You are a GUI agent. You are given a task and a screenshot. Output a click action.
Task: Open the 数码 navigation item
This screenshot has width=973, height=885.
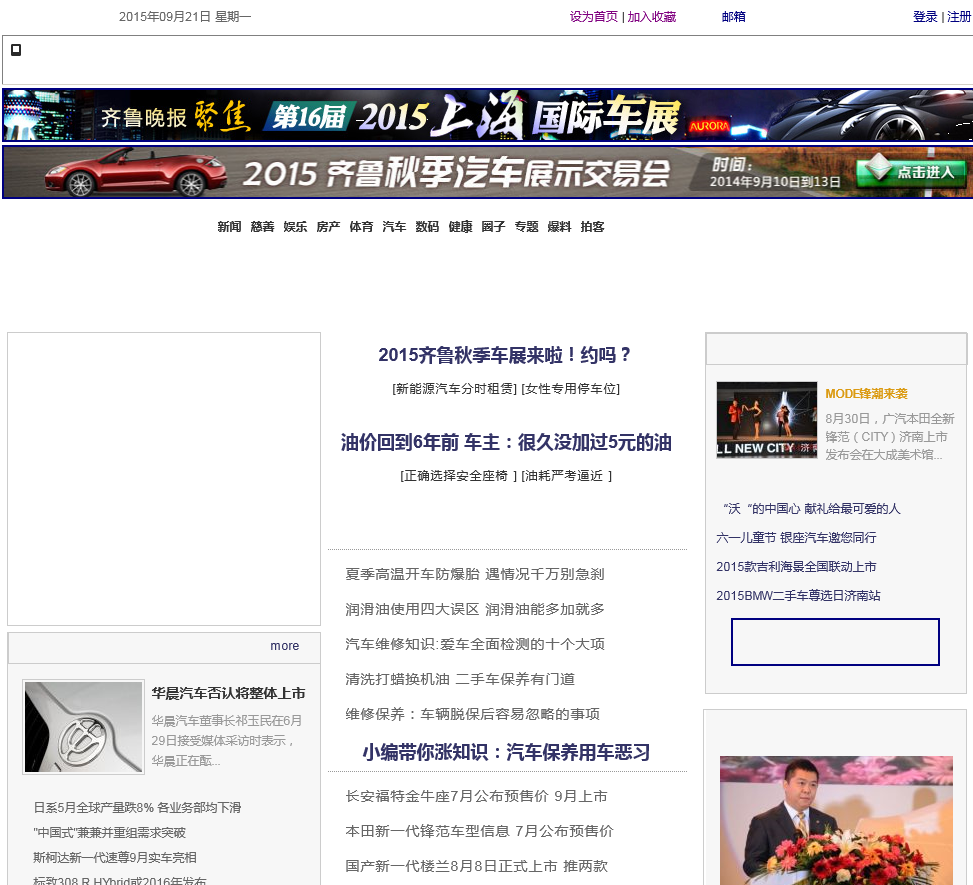[x=427, y=227]
